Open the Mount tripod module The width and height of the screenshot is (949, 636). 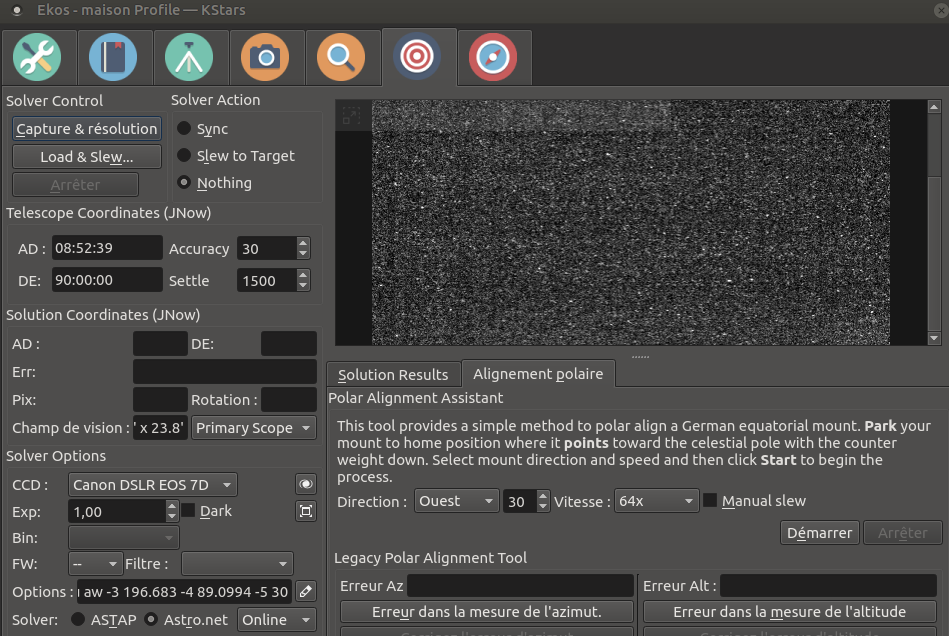point(189,57)
